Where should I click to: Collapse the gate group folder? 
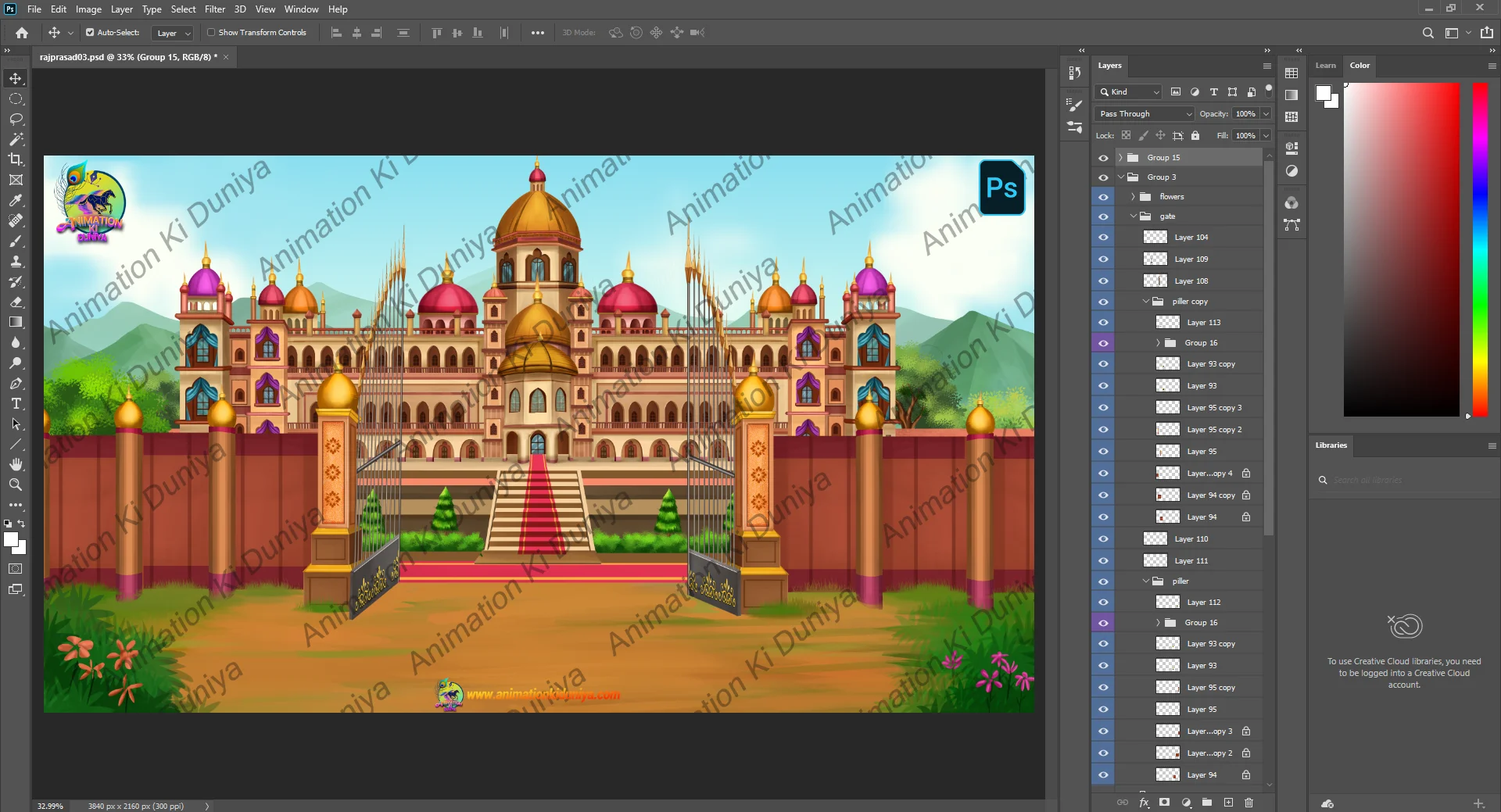pos(1133,216)
